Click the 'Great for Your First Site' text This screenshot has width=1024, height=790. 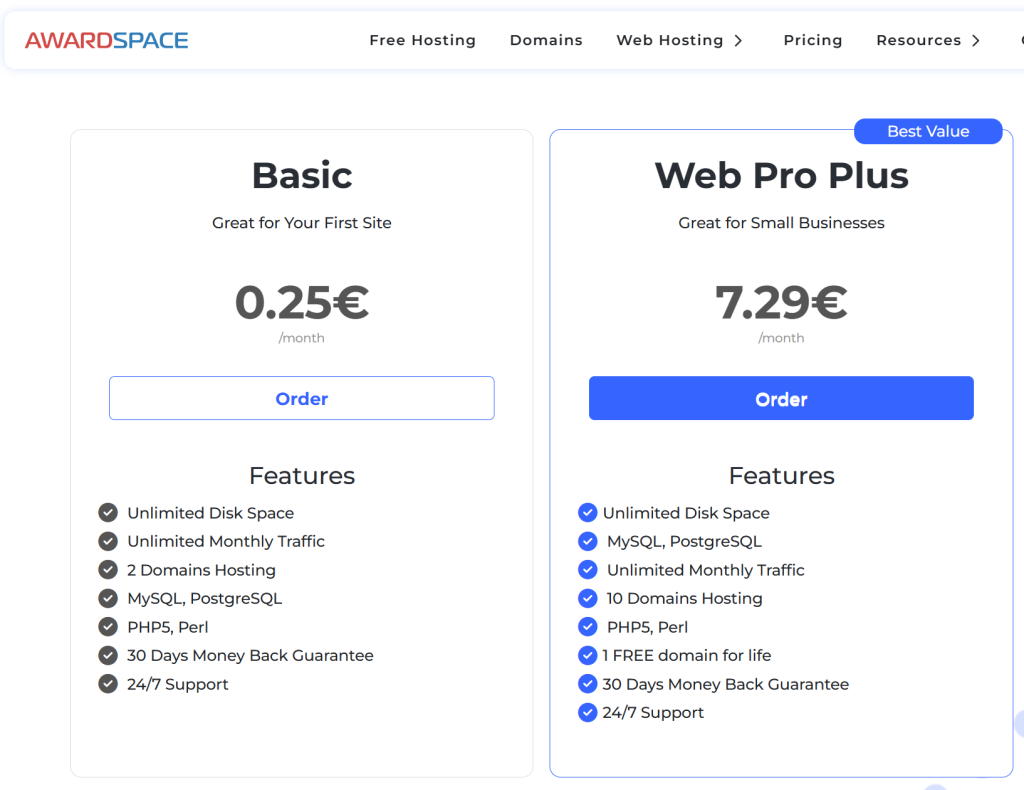[302, 223]
